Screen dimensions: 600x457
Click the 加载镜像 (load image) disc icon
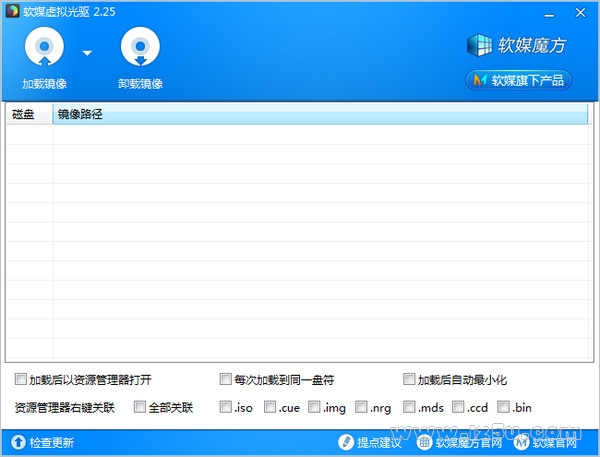[x=42, y=48]
